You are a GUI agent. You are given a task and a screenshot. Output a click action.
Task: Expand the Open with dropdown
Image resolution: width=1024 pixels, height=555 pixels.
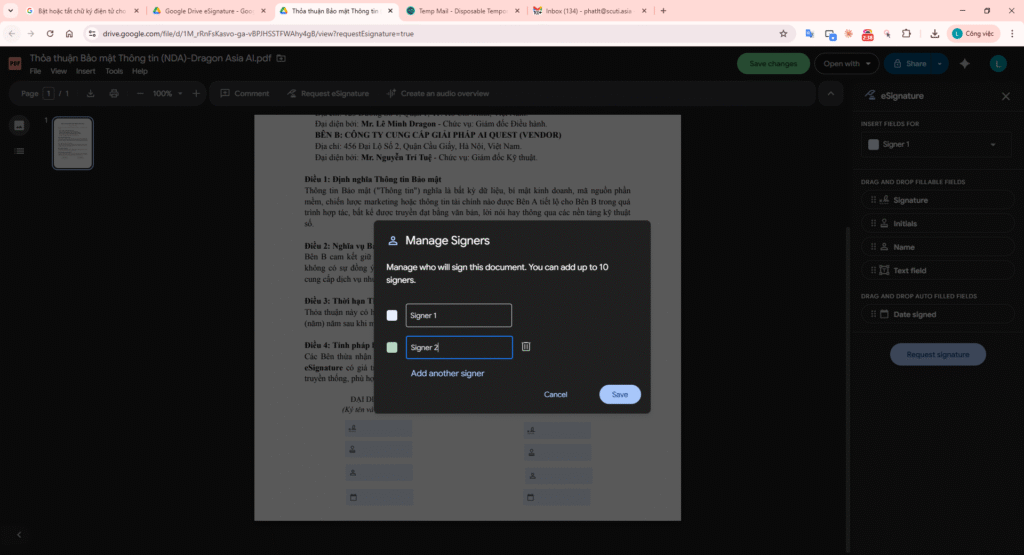845,64
